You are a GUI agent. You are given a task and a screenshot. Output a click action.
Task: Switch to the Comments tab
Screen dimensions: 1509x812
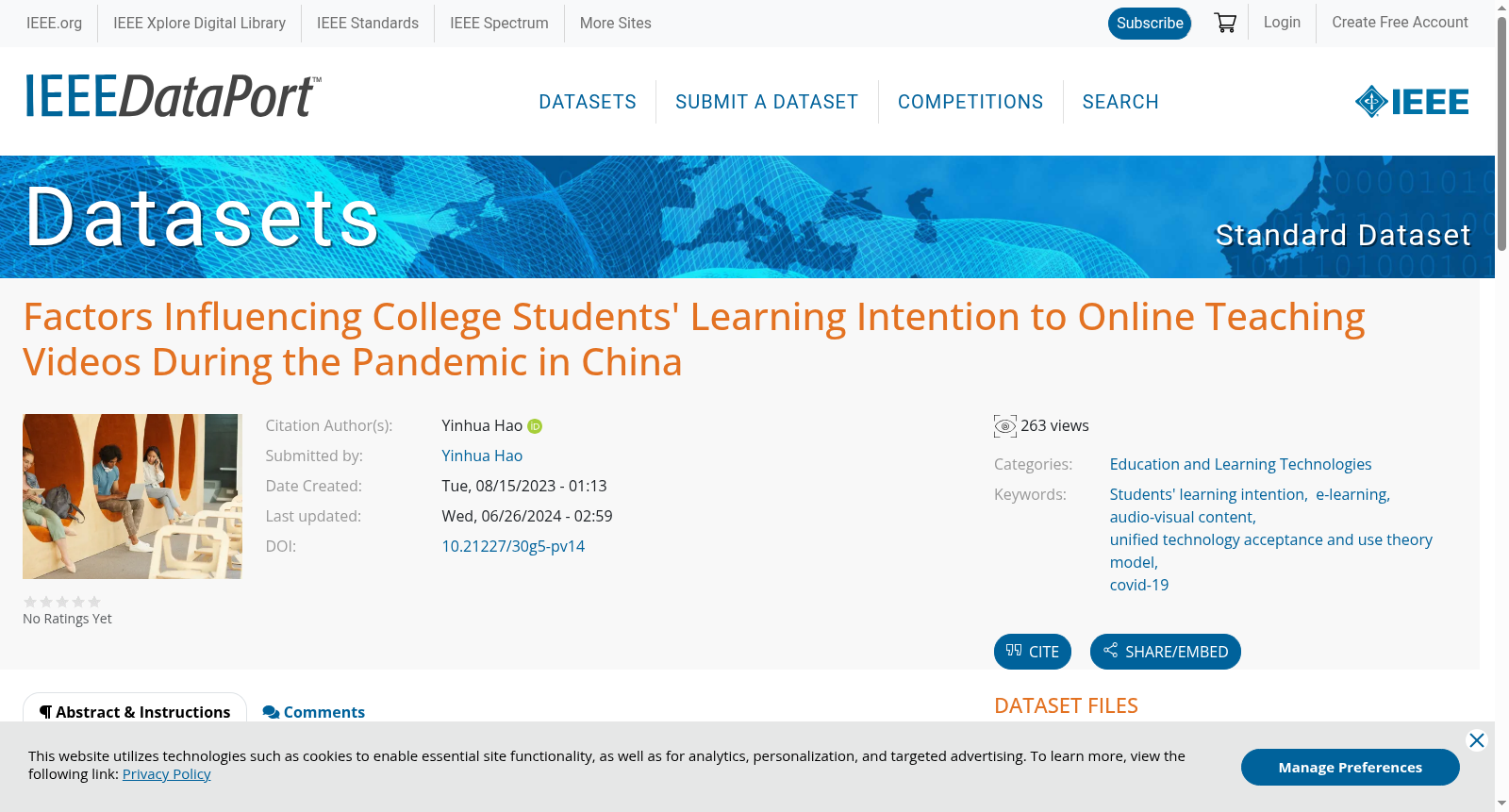click(x=314, y=712)
